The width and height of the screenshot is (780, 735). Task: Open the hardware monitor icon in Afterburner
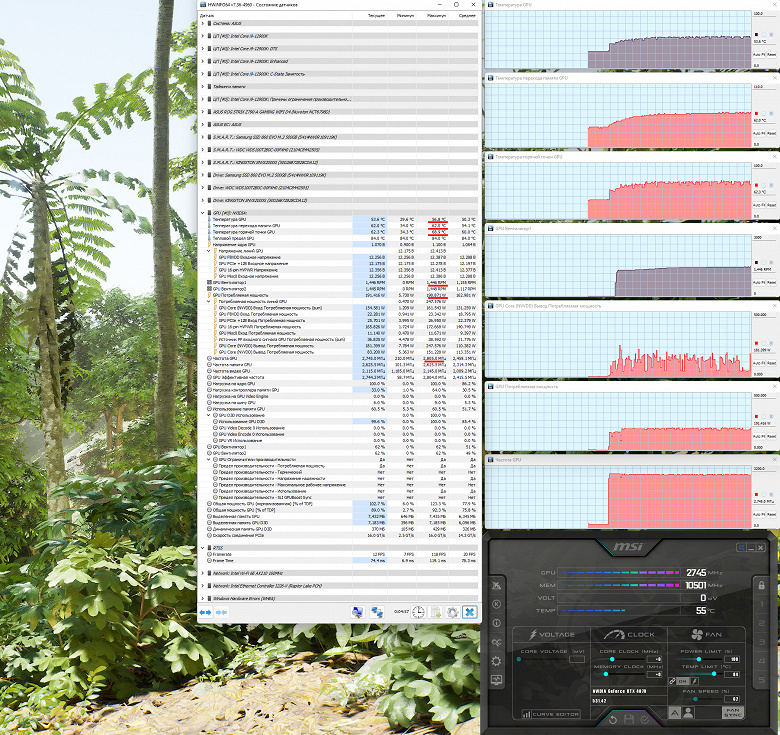coord(496,680)
